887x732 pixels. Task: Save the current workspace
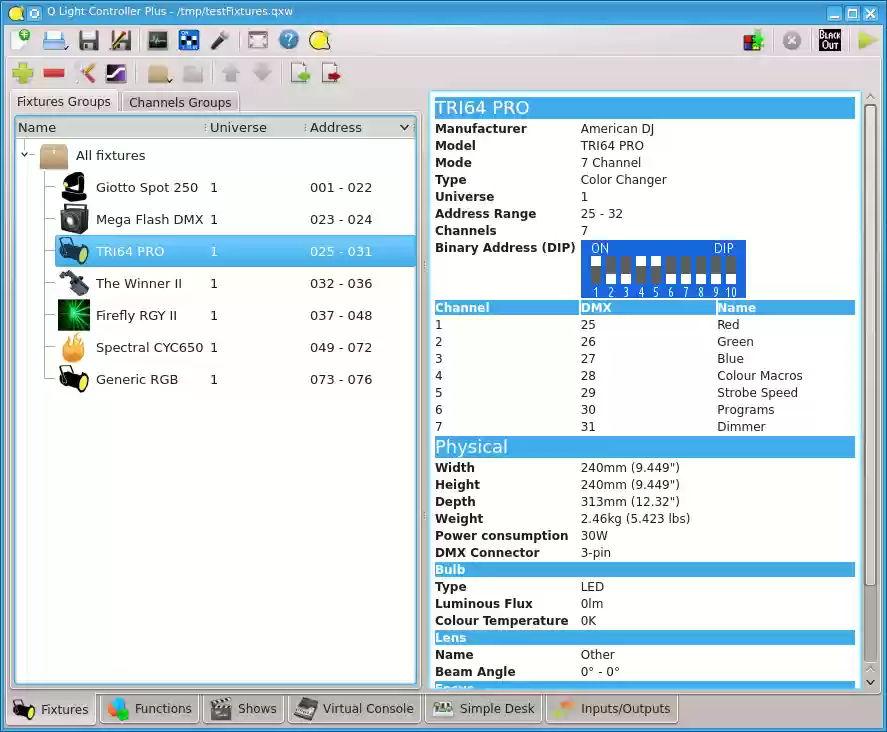88,40
